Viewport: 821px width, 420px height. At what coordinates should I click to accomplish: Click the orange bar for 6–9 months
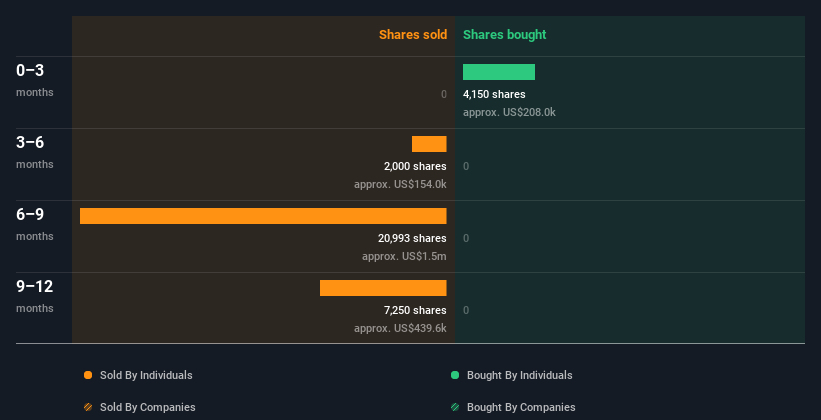coord(263,216)
